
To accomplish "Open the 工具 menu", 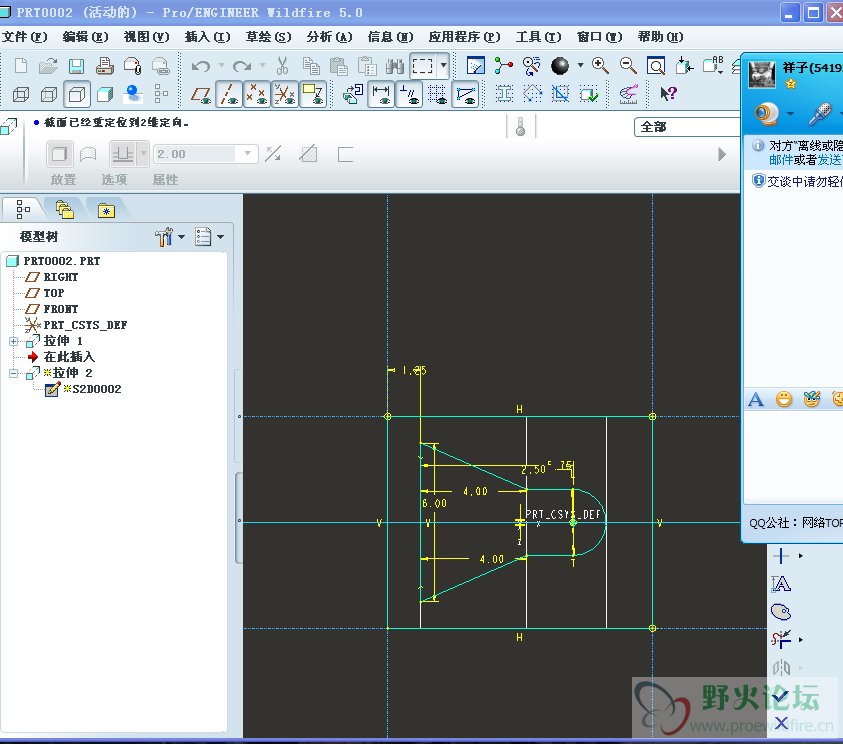I will (539, 37).
